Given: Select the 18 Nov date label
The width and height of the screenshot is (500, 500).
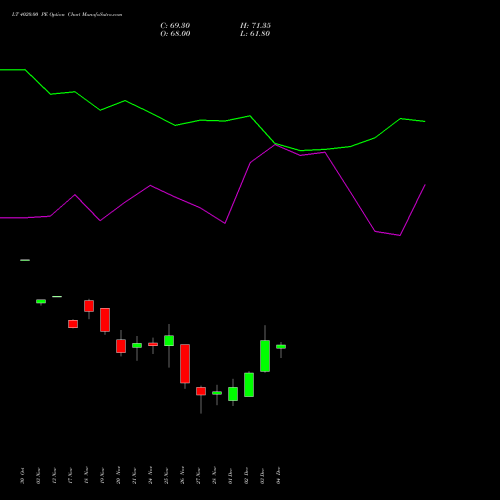Looking at the screenshot, I should click(x=86, y=476).
